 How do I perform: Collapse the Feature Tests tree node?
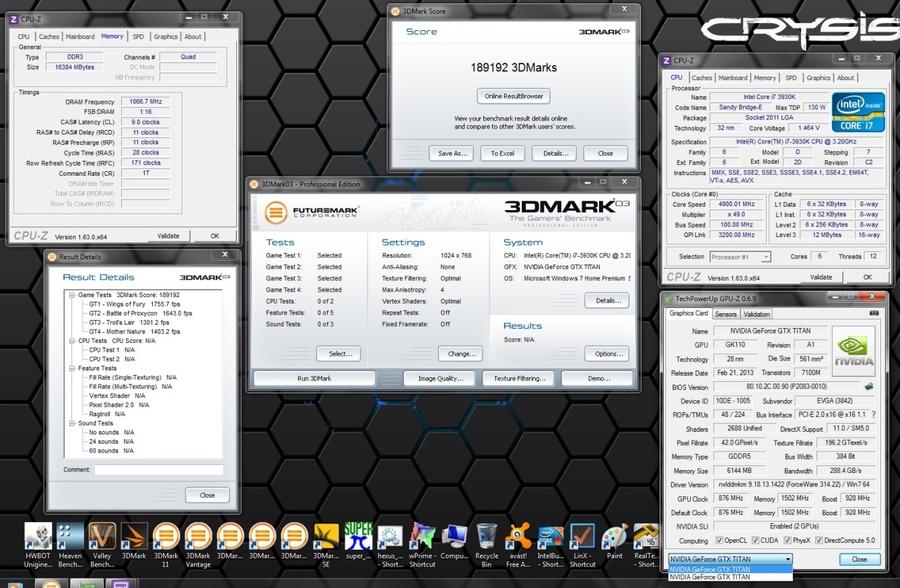pyautogui.click(x=72, y=368)
